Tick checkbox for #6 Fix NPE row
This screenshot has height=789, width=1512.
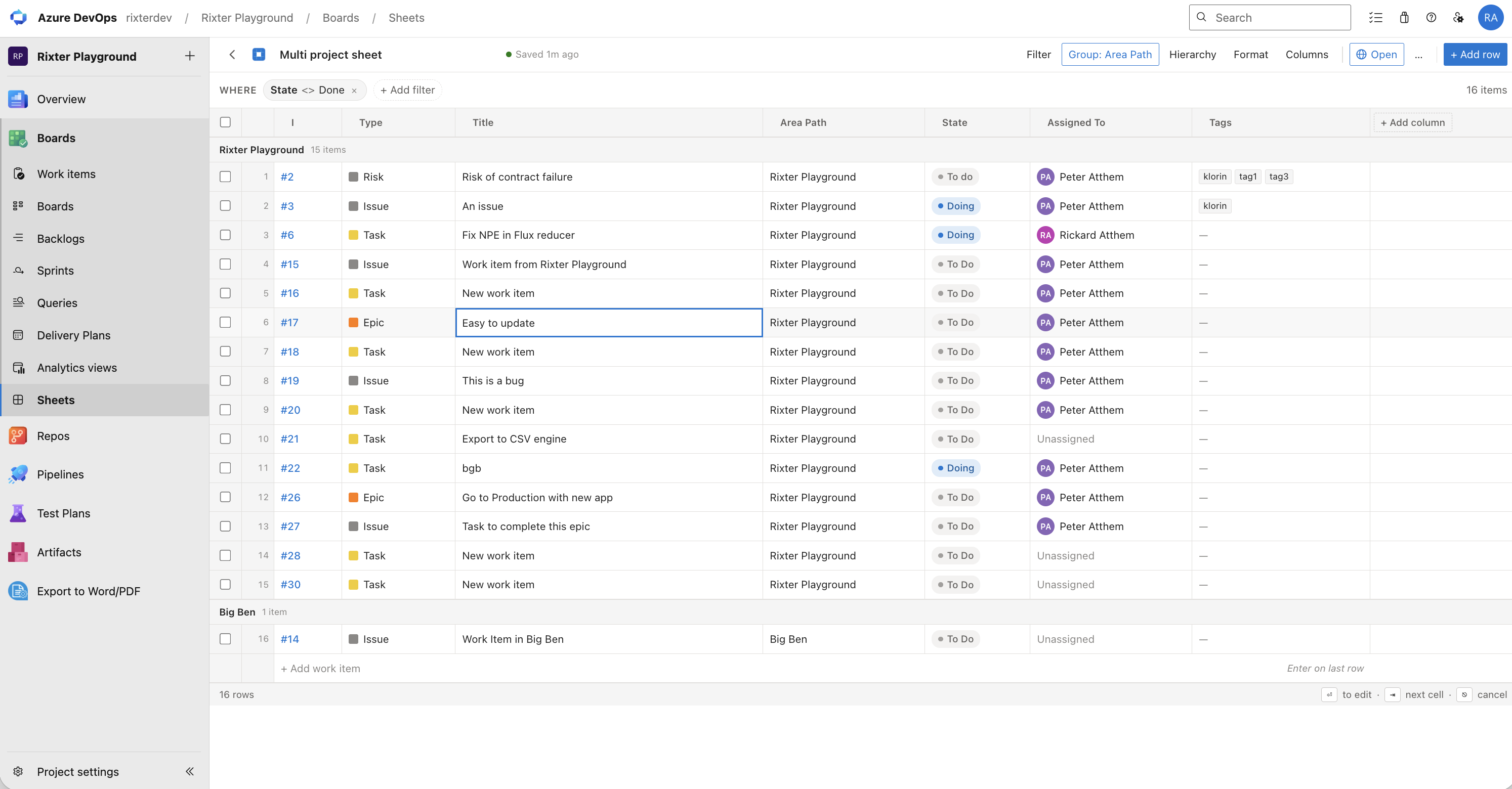(x=225, y=235)
